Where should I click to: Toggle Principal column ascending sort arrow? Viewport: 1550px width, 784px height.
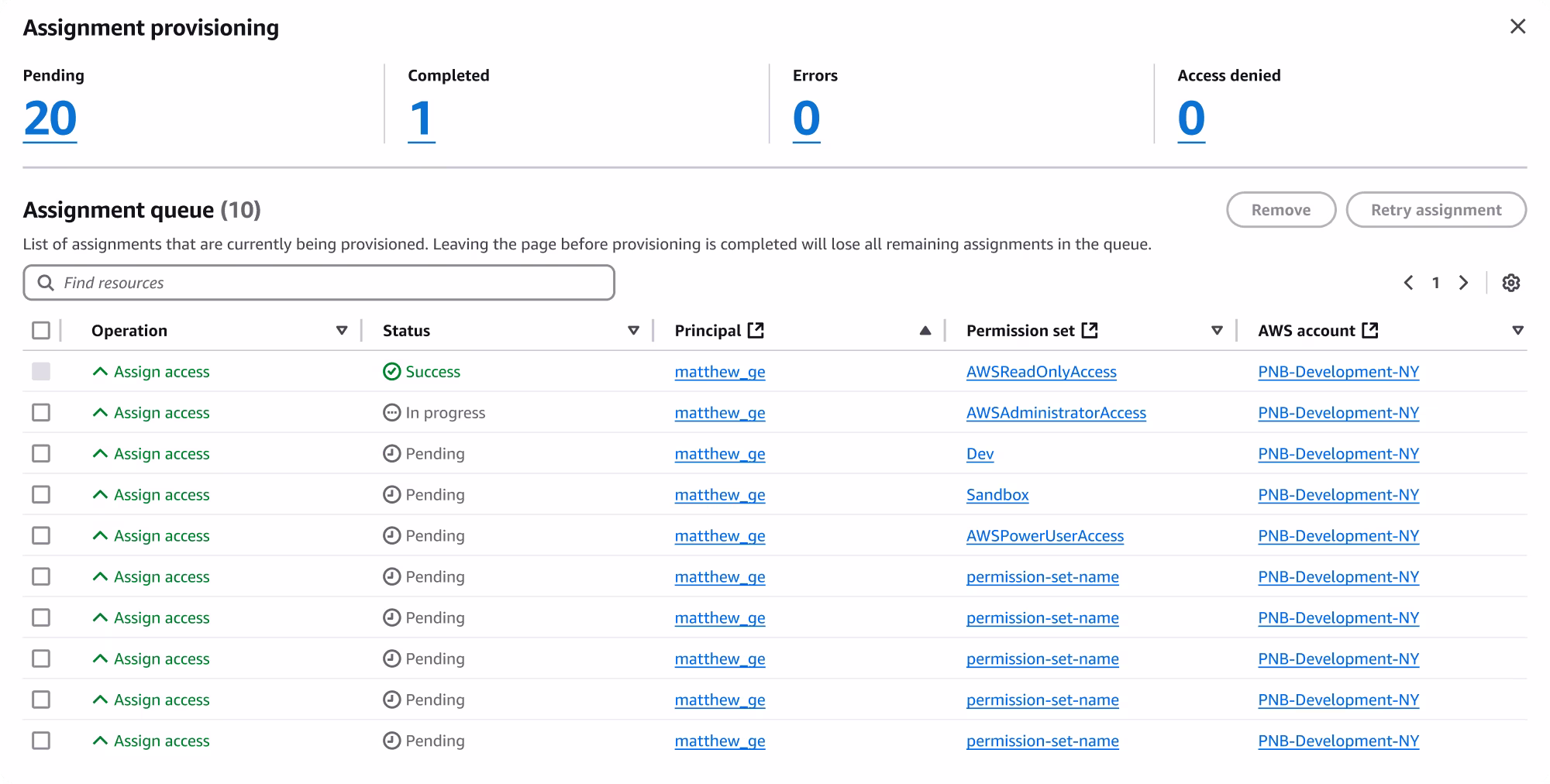[925, 331]
